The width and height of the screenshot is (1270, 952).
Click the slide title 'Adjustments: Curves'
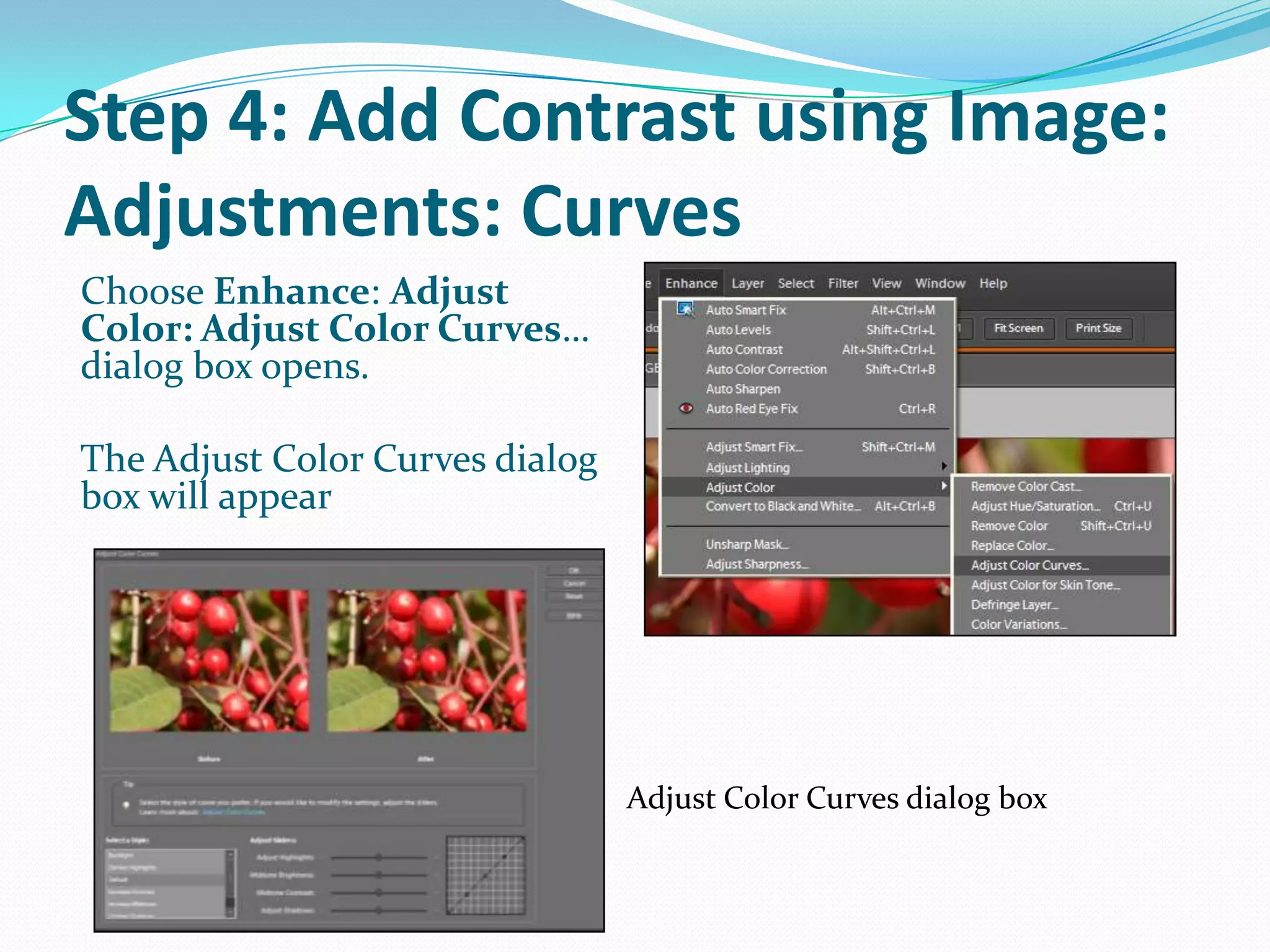[x=402, y=211]
